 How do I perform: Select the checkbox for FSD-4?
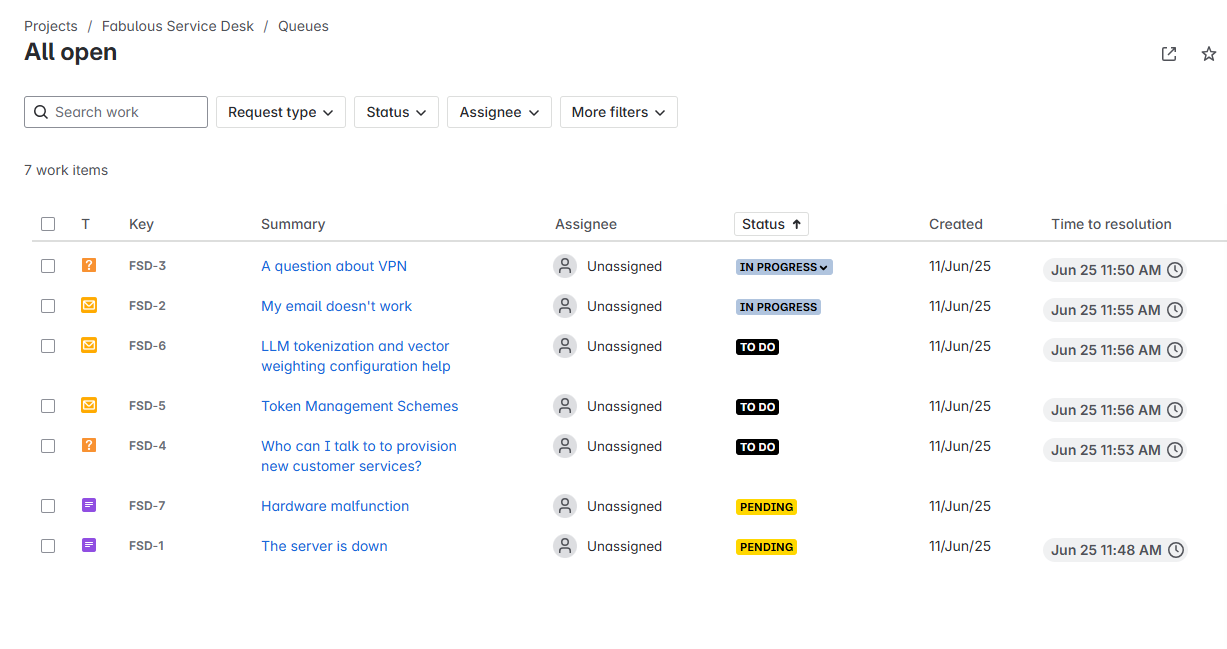click(48, 446)
